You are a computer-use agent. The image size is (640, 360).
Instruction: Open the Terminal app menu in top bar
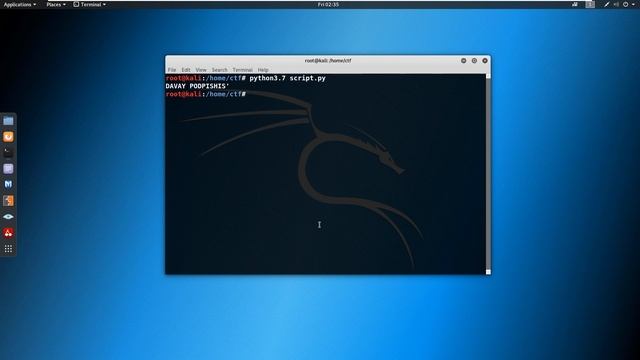coord(90,4)
